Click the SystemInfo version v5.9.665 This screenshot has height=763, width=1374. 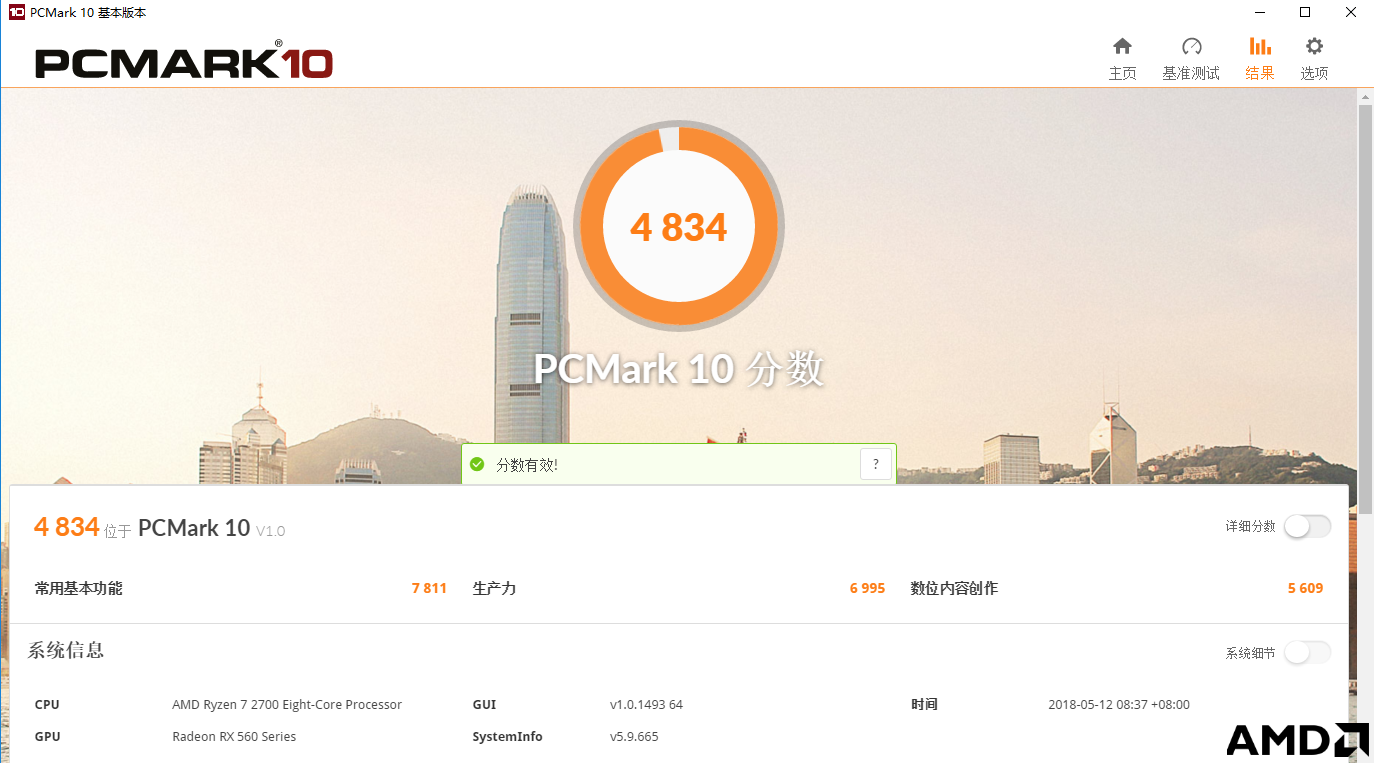click(x=634, y=736)
